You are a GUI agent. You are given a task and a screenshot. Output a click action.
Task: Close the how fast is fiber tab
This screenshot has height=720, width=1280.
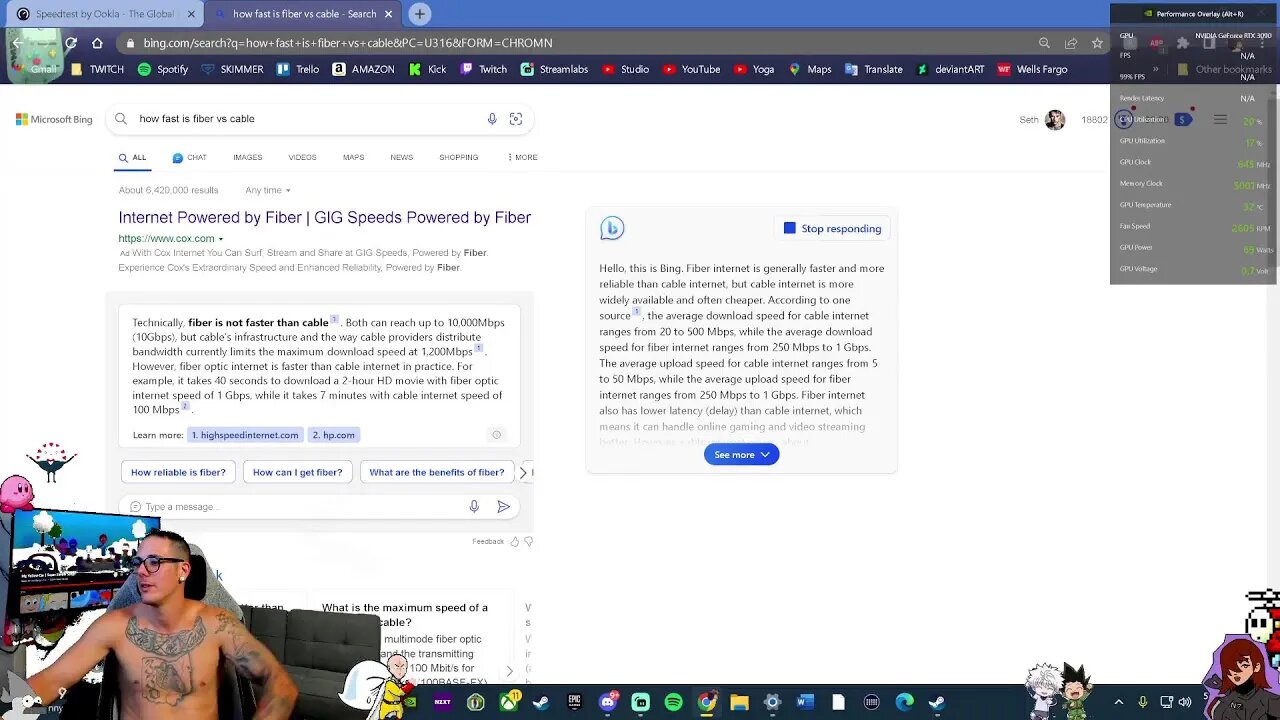coord(388,14)
